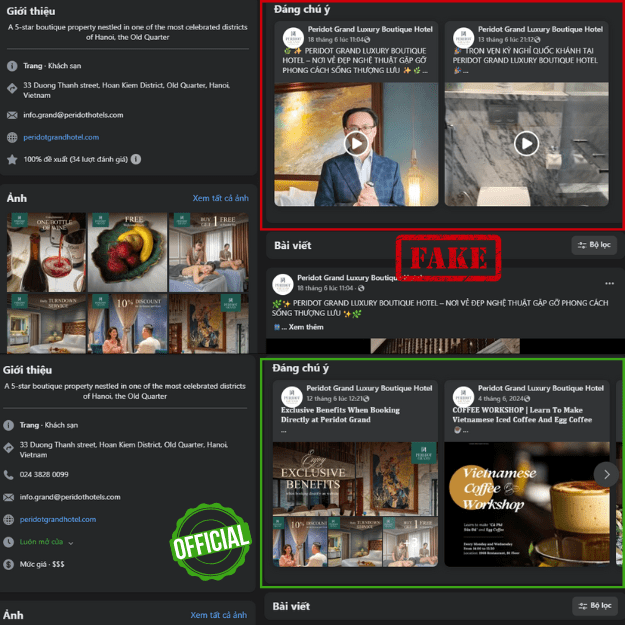Click the envelope icon in the official page intro
625x625 pixels.
tap(8, 497)
